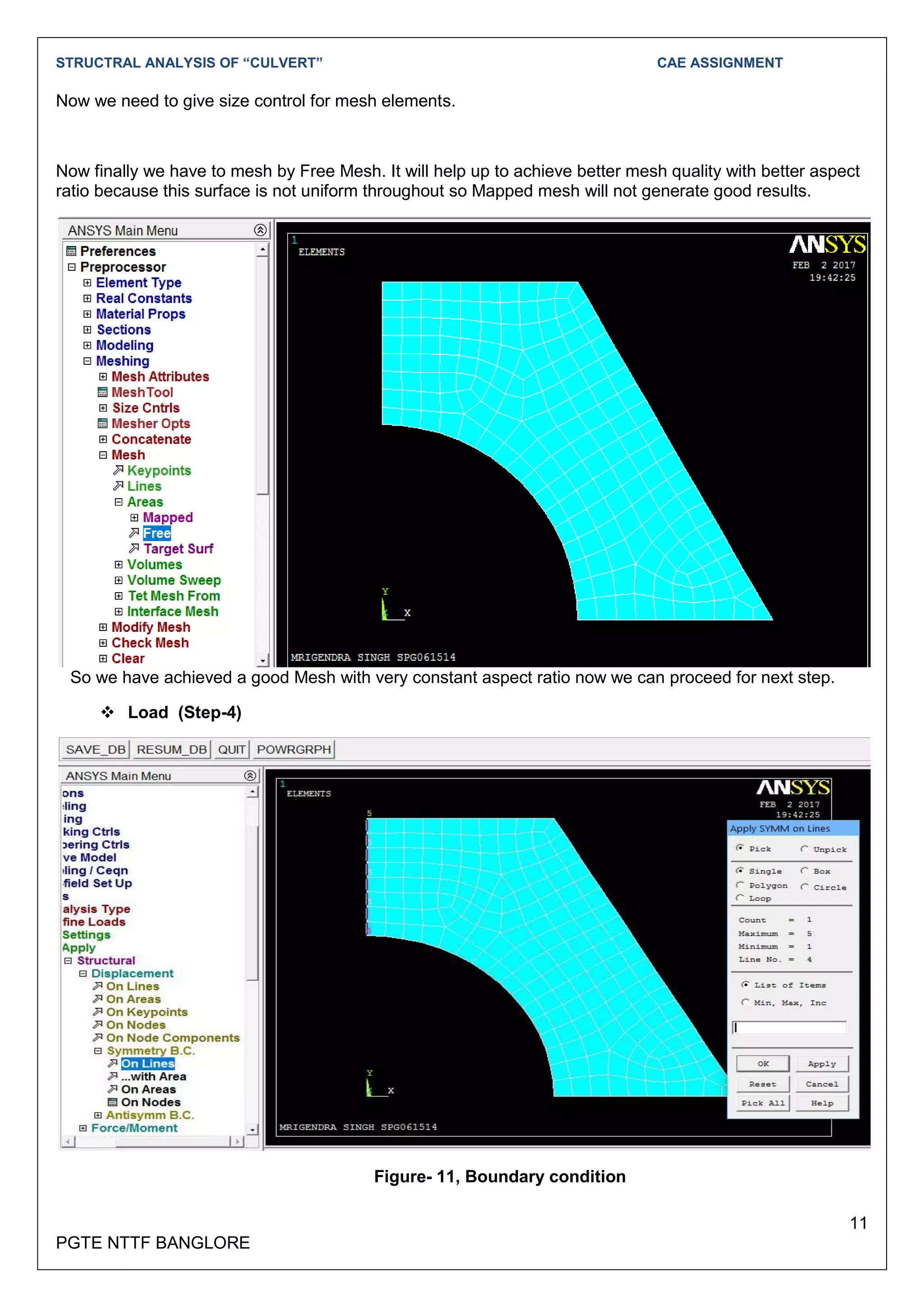Collapse the upper ANSYS Main Menu panel icon
Image resolution: width=924 pixels, height=1307 pixels.
tap(260, 230)
